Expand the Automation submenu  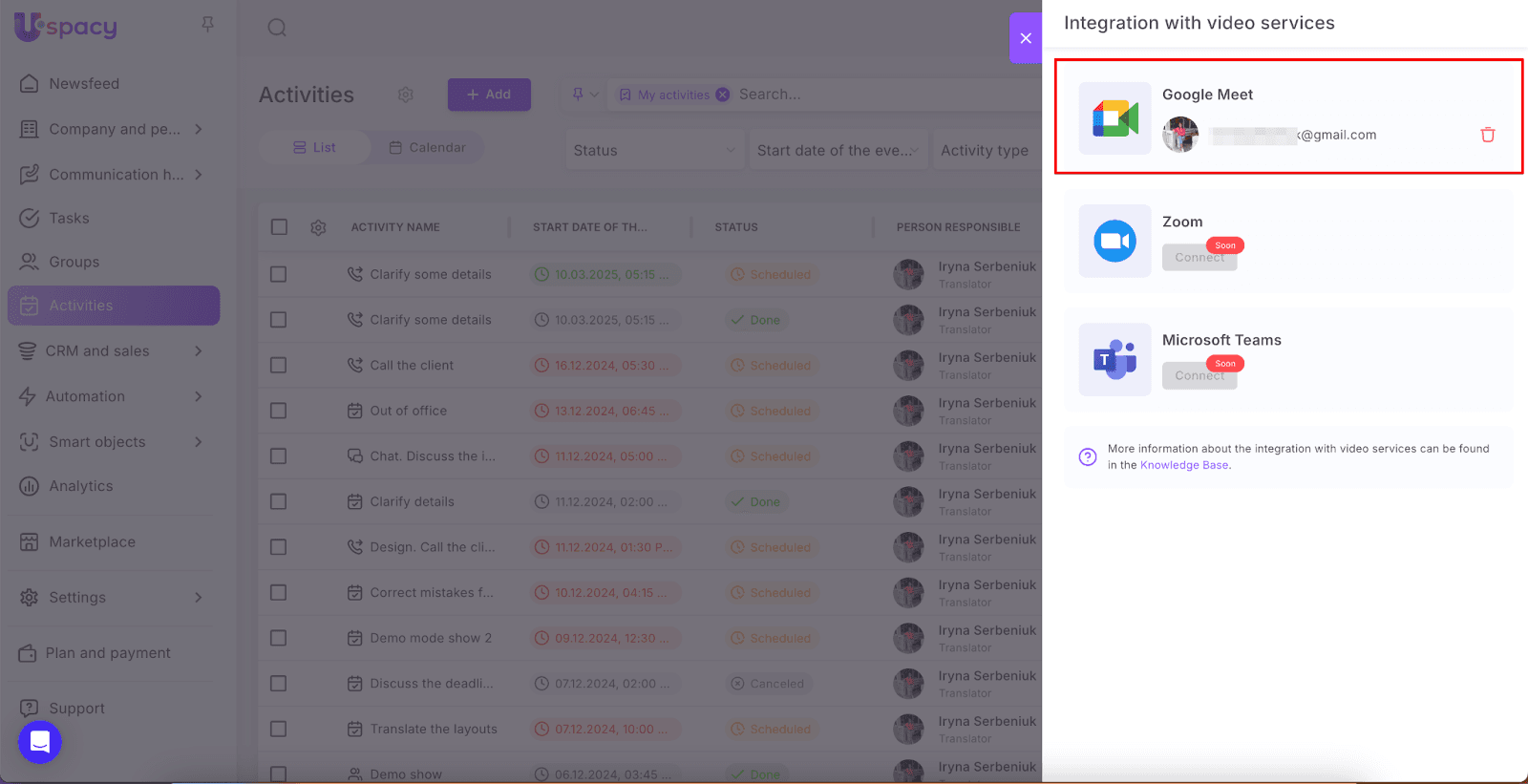[111, 396]
